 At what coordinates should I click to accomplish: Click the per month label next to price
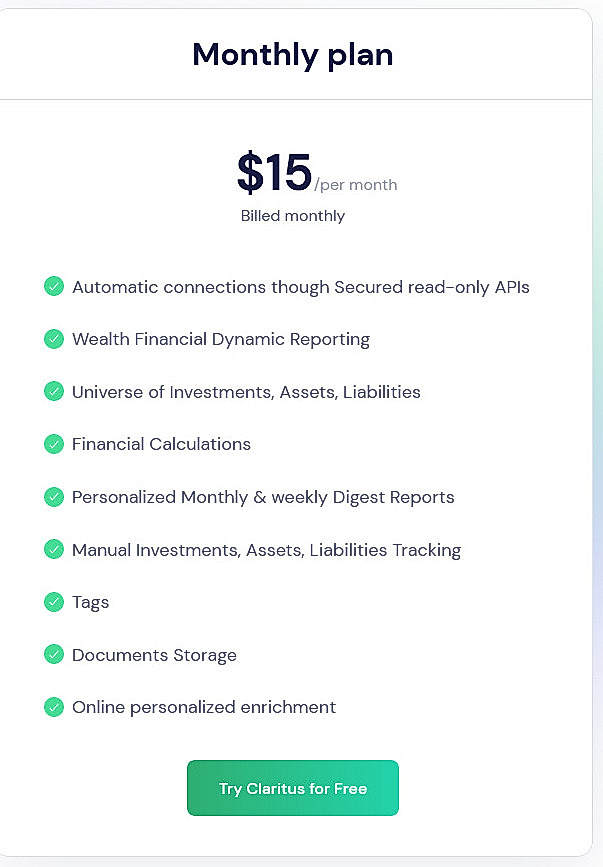(x=356, y=185)
